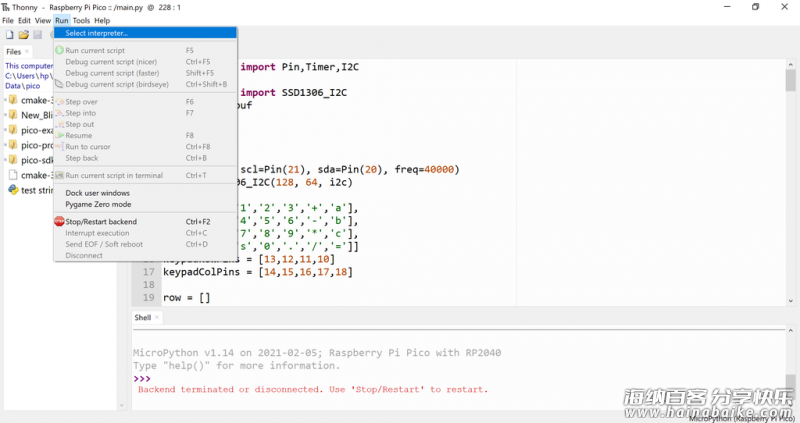Image resolution: width=800 pixels, height=423 pixels.
Task: Click the Save file toolbar icon
Action: click(37, 35)
